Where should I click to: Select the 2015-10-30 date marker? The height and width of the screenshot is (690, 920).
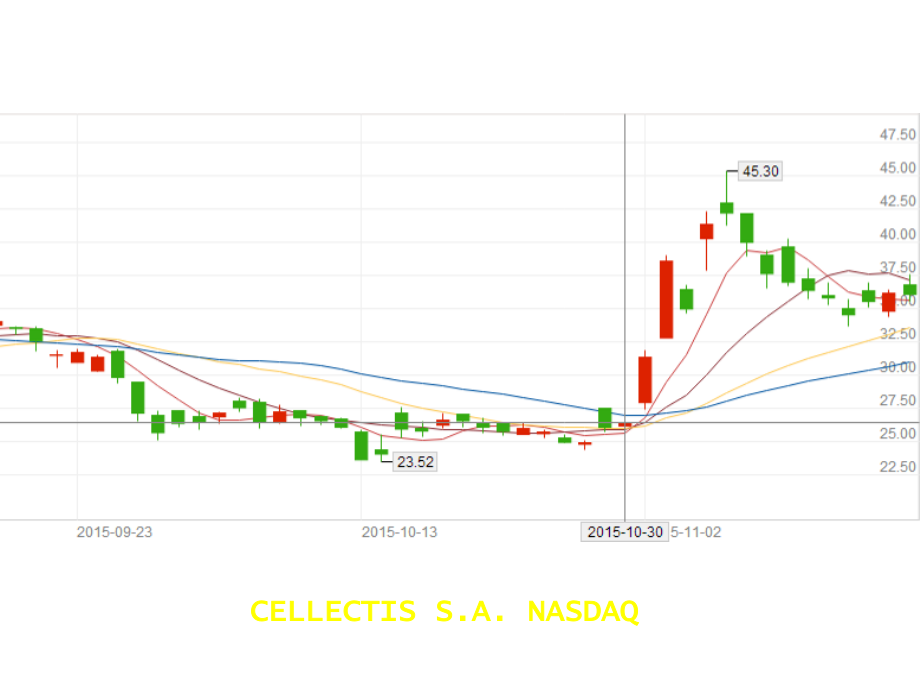point(627,533)
